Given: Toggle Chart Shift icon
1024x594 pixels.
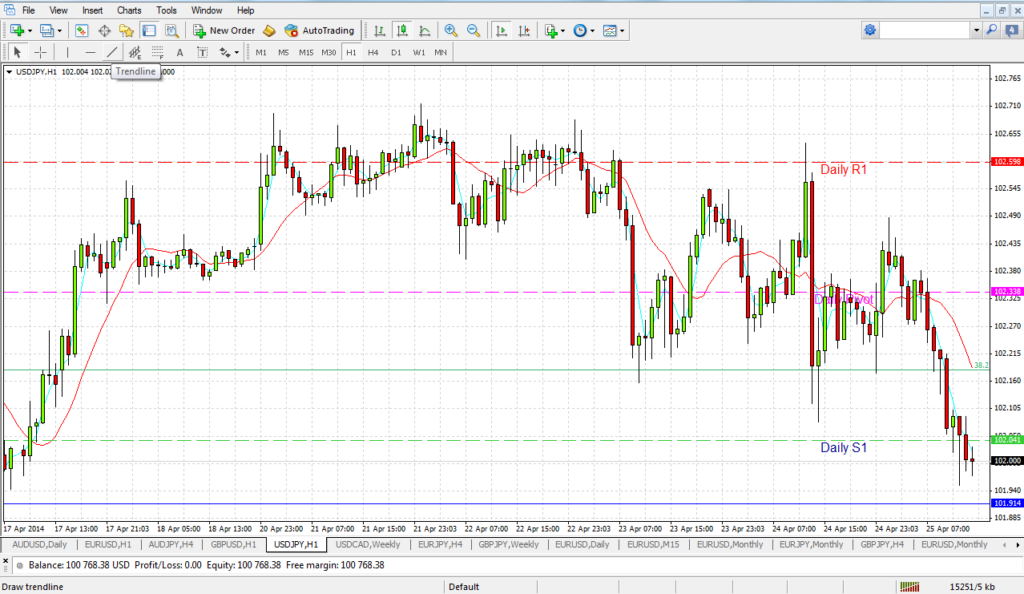Looking at the screenshot, I should pyautogui.click(x=524, y=31).
